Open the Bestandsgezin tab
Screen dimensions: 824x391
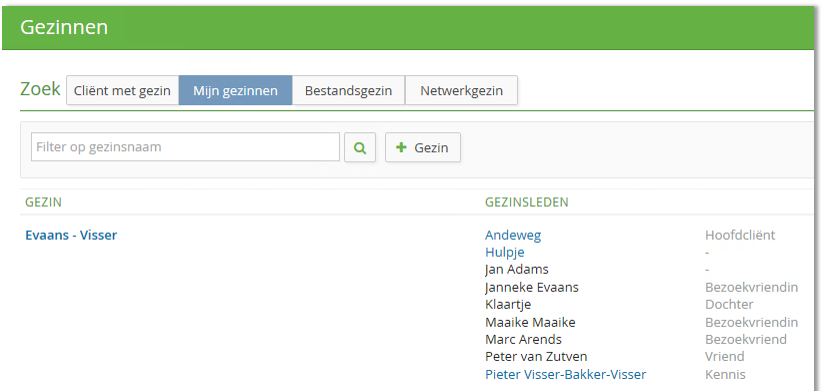[x=348, y=90]
